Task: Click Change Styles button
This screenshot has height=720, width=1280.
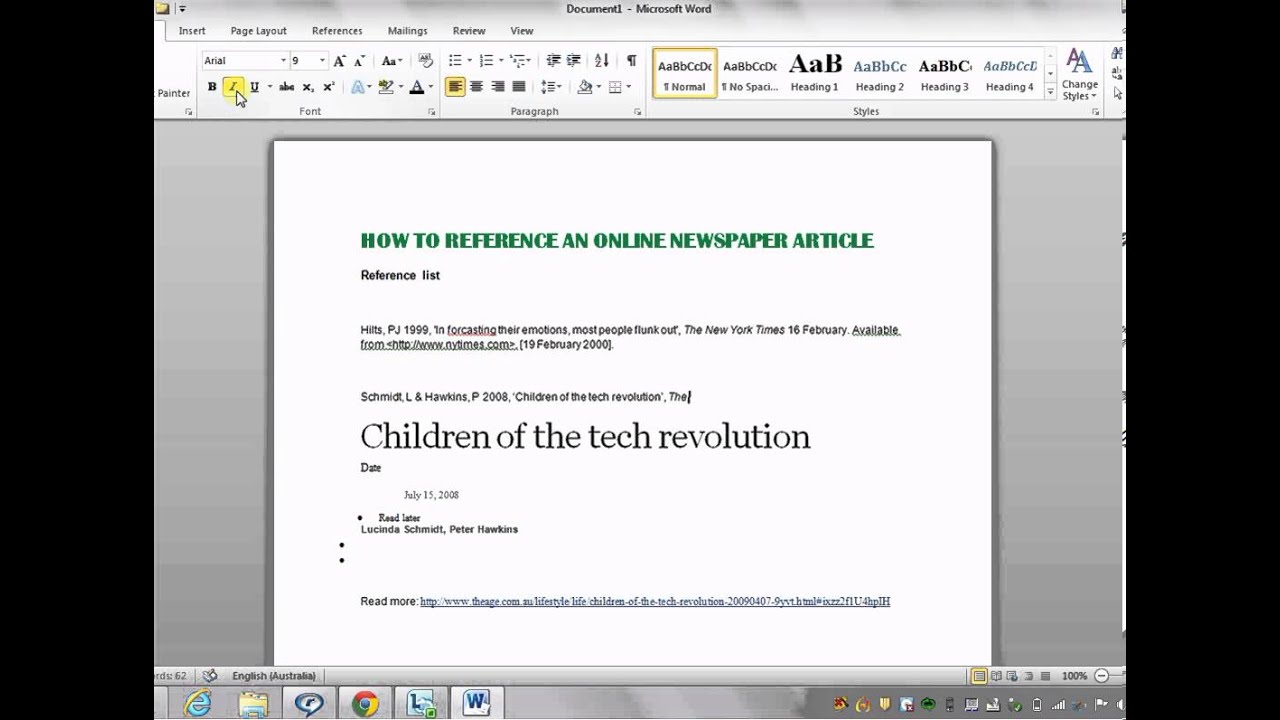Action: point(1079,75)
